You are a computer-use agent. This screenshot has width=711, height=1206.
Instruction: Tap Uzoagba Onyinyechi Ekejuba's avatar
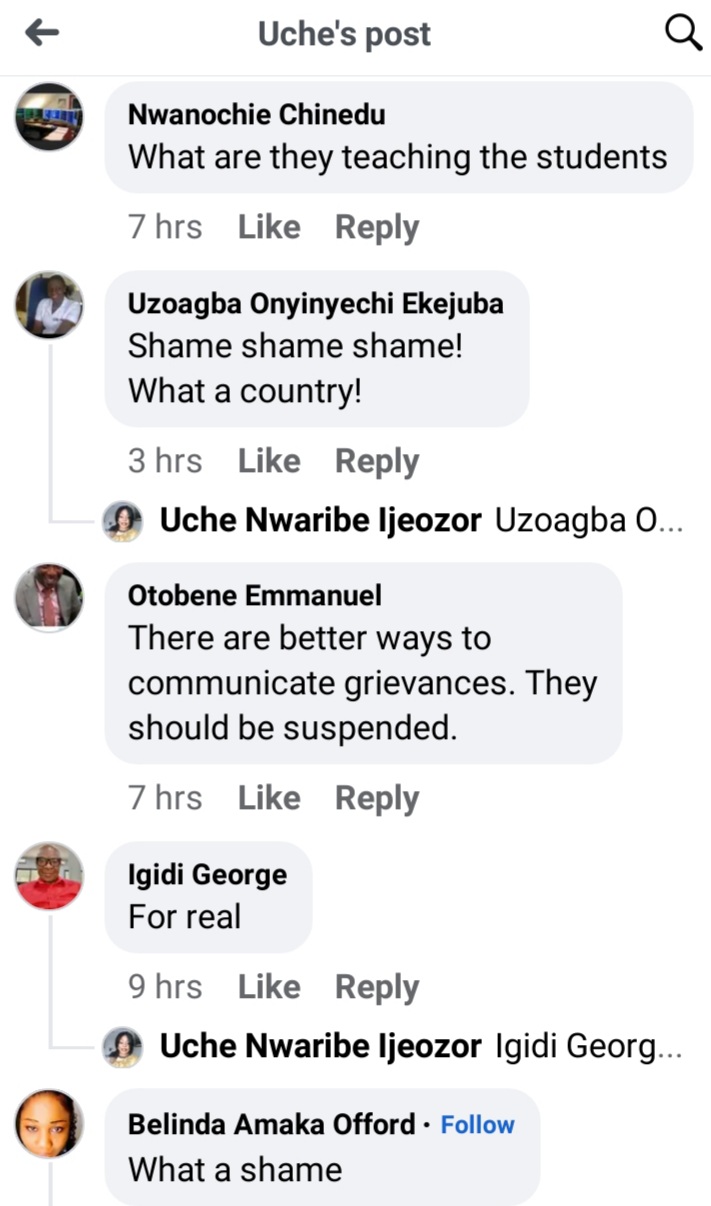[49, 304]
